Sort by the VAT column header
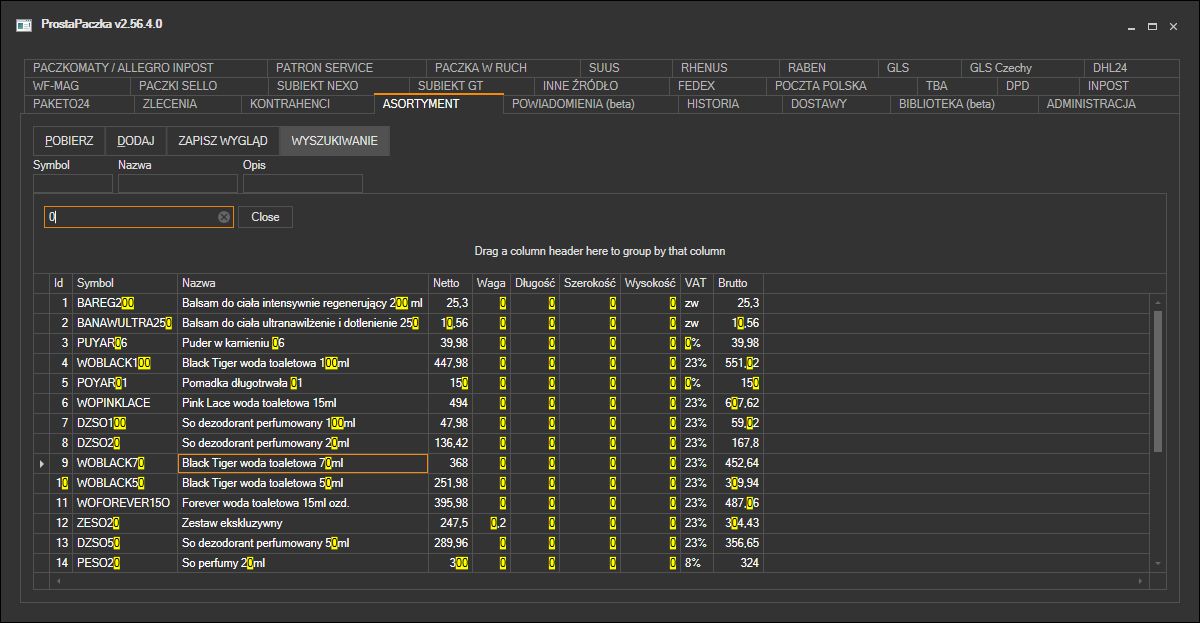Screen dimensions: 1200x623 click(x=697, y=283)
